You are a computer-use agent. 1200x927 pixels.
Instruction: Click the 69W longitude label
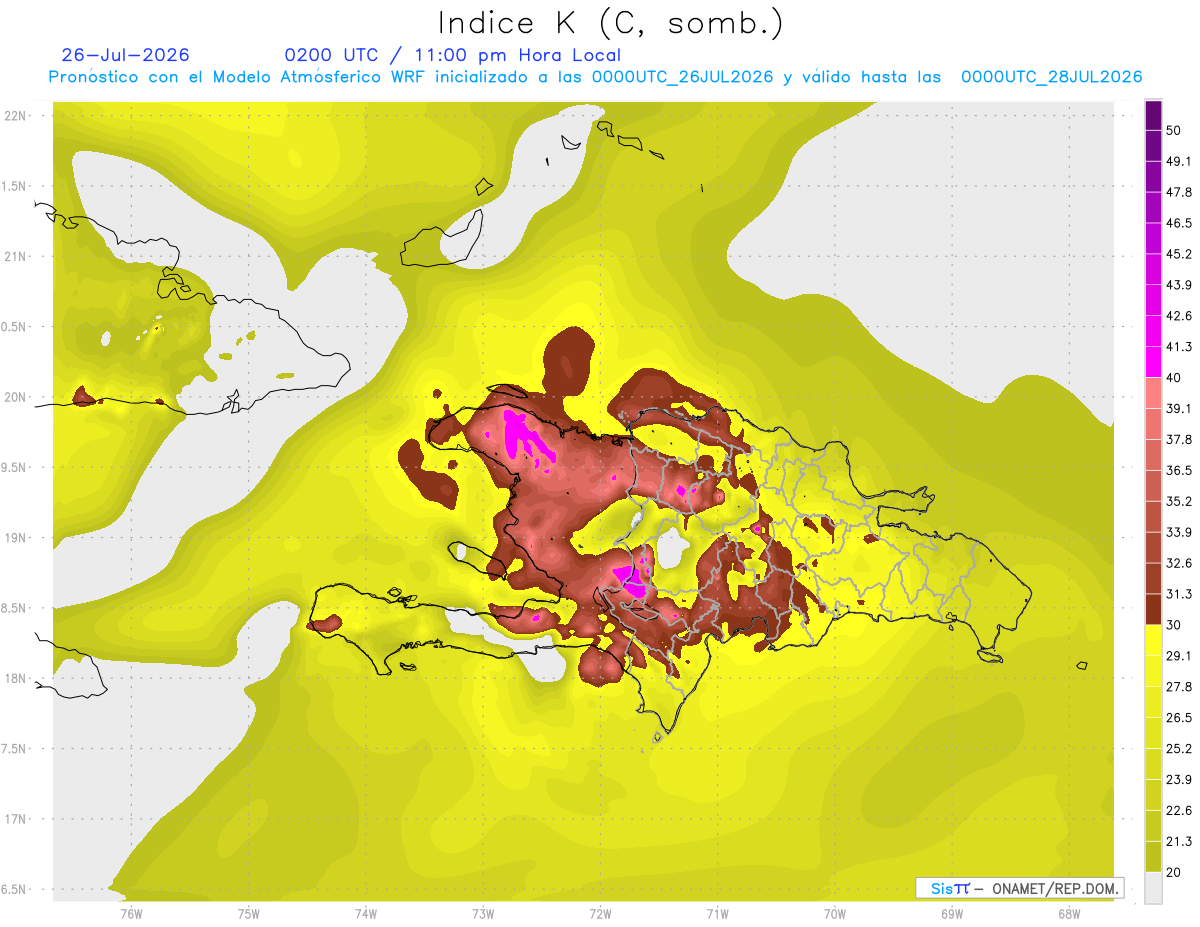pyautogui.click(x=952, y=913)
